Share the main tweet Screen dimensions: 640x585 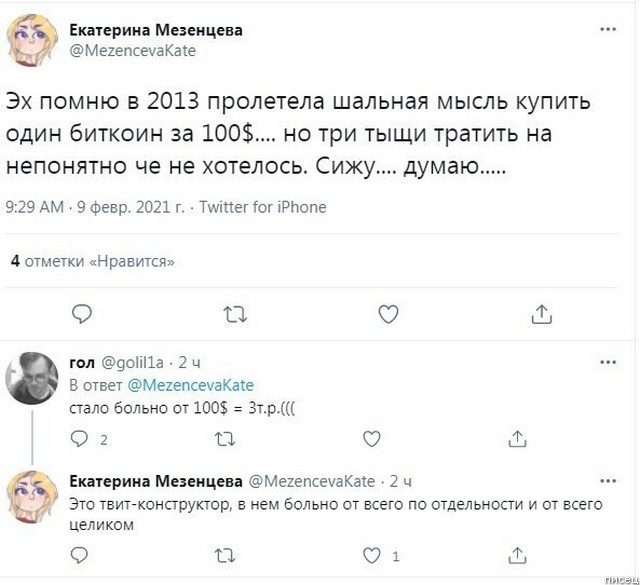[542, 314]
